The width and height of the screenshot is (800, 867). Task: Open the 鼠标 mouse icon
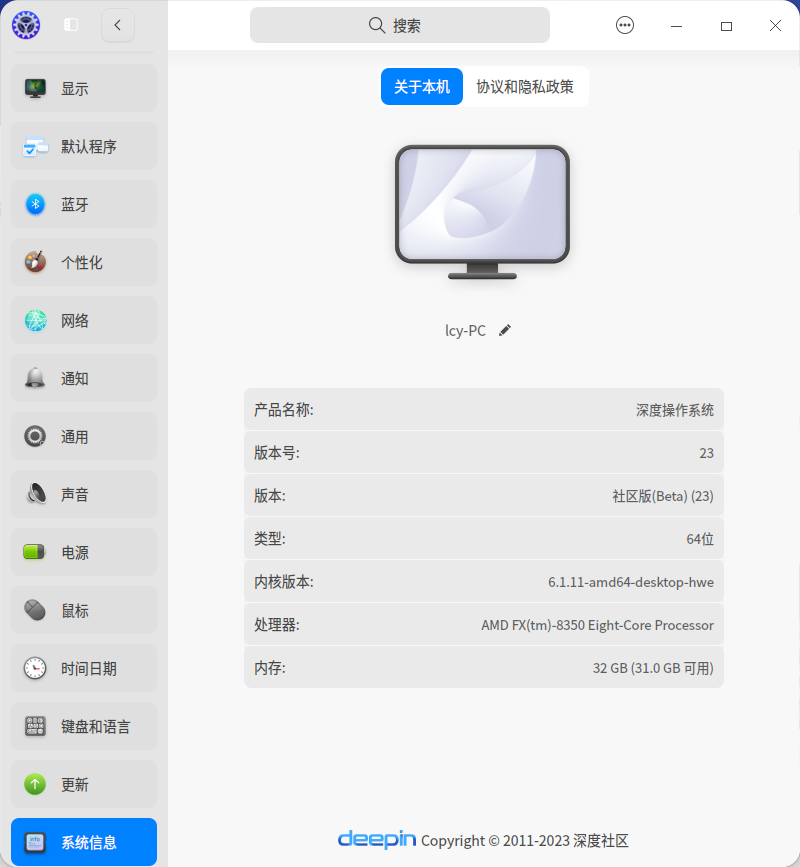[x=35, y=610]
